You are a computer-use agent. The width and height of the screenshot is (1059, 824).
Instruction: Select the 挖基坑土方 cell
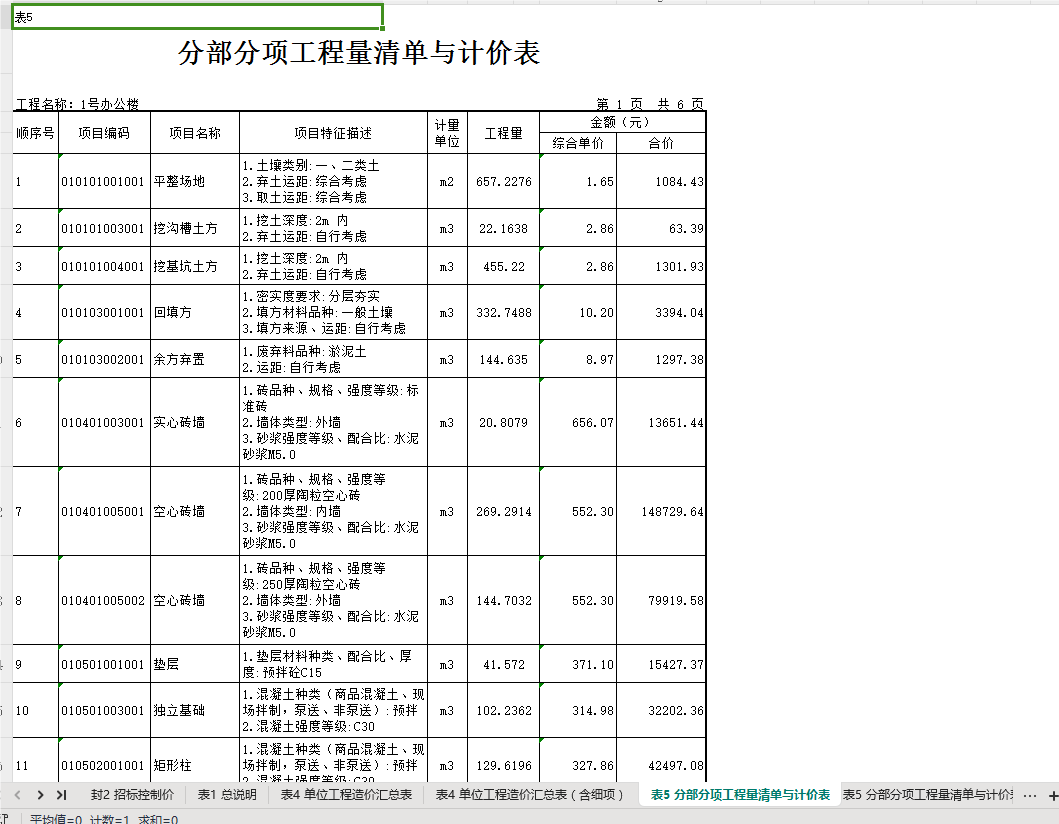click(195, 266)
